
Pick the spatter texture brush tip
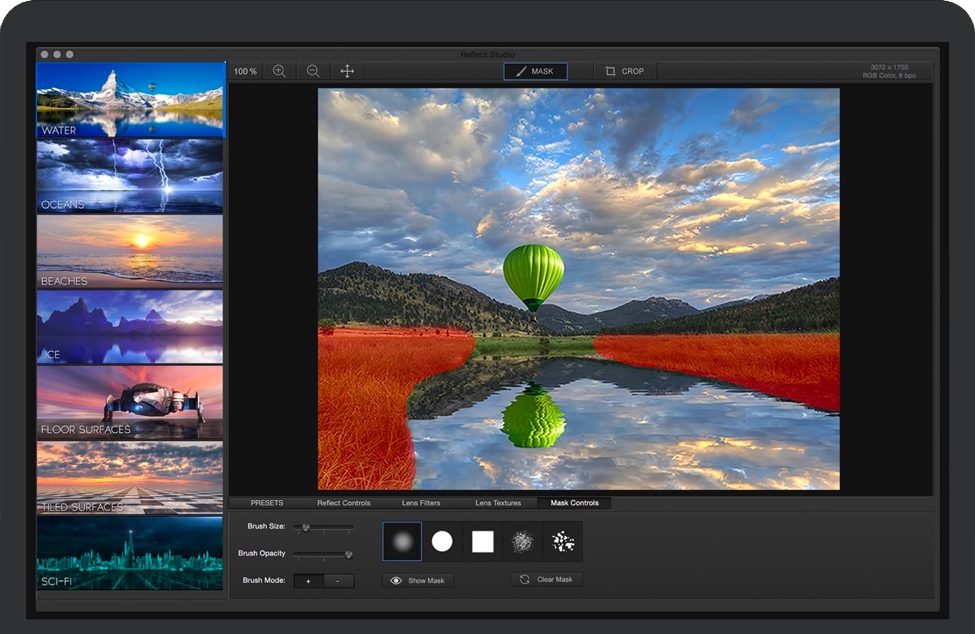point(523,541)
